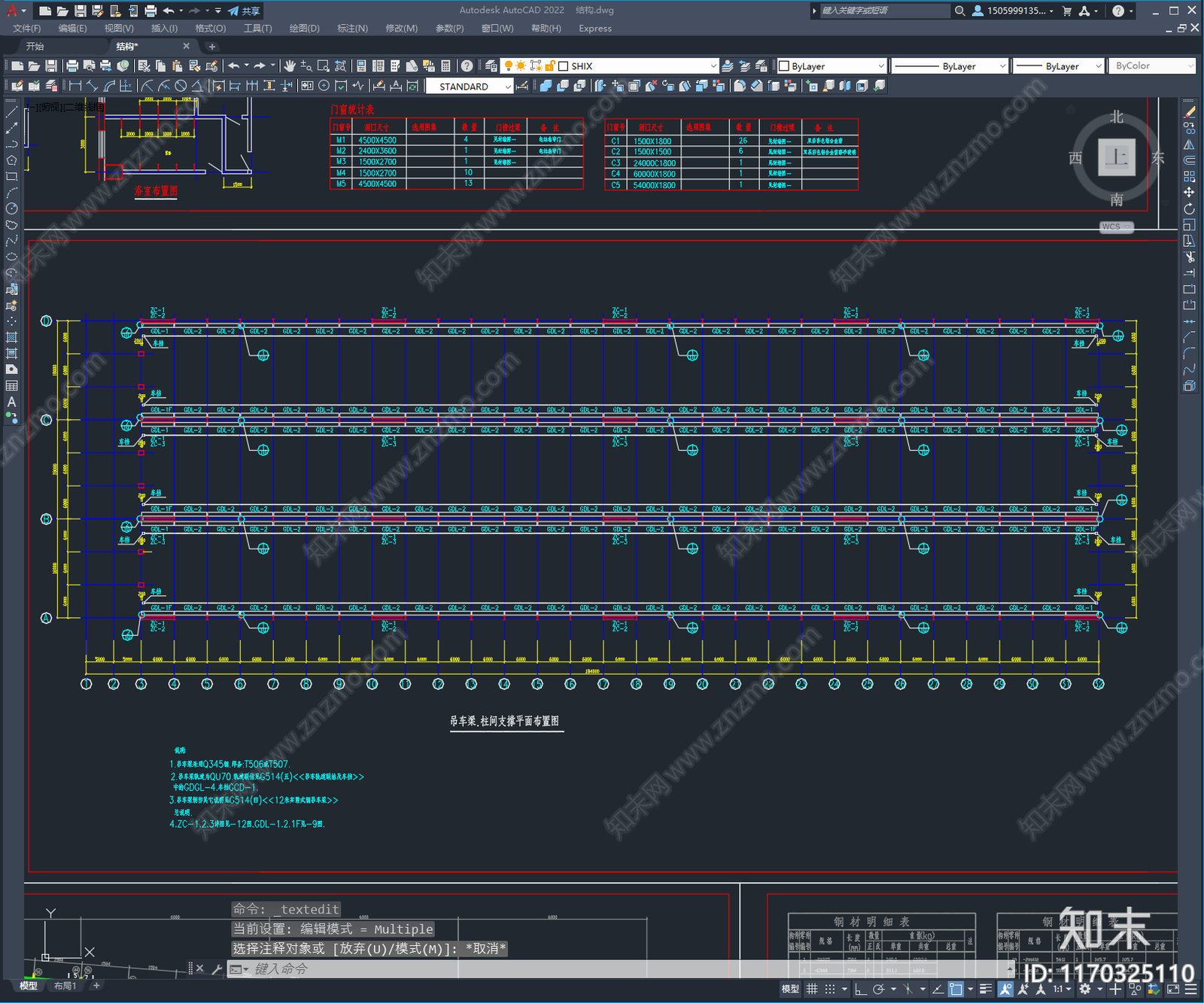
Task: Click the WCS coordinate button
Action: (x=1117, y=226)
